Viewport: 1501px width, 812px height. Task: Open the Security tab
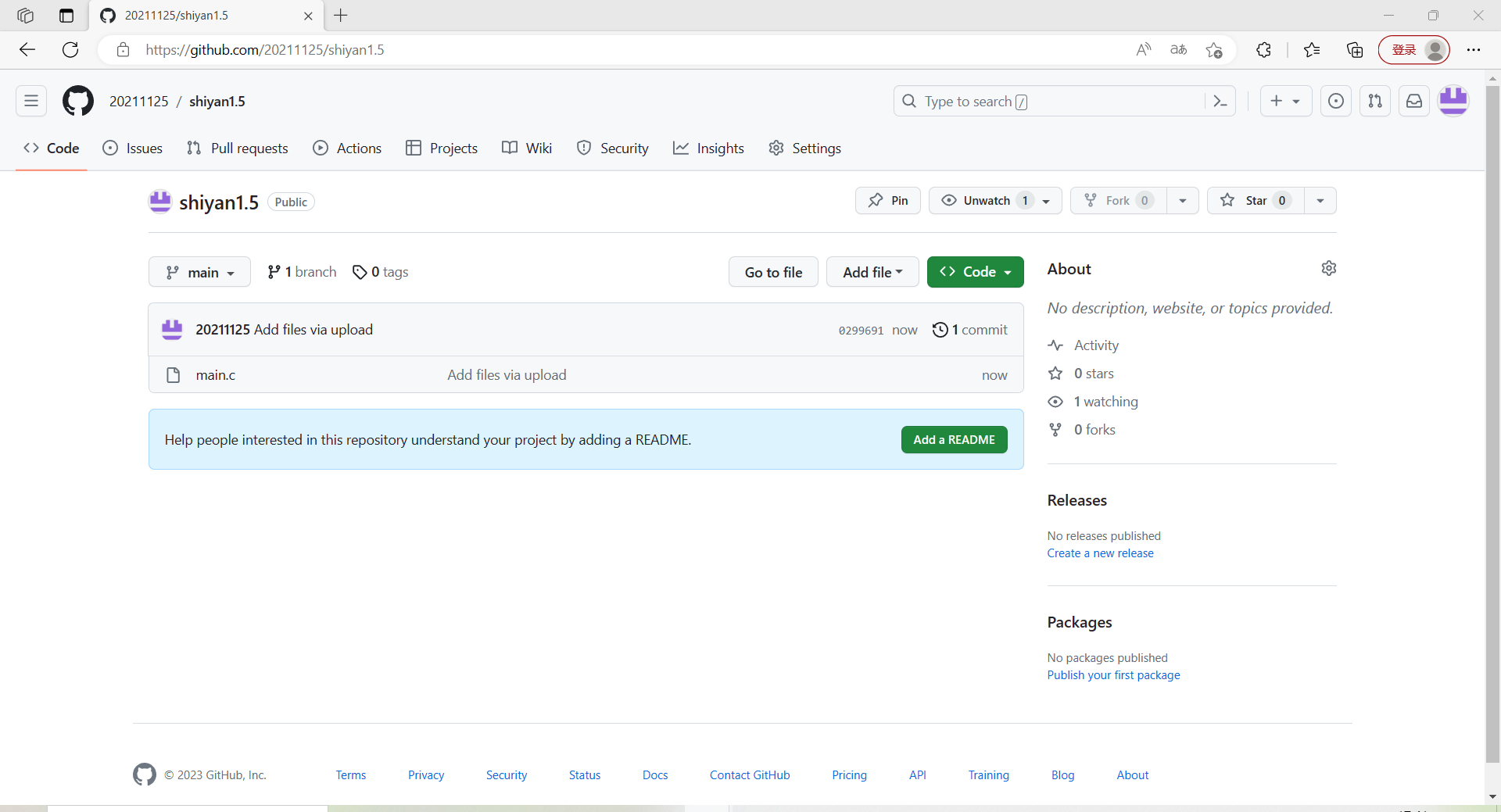613,148
